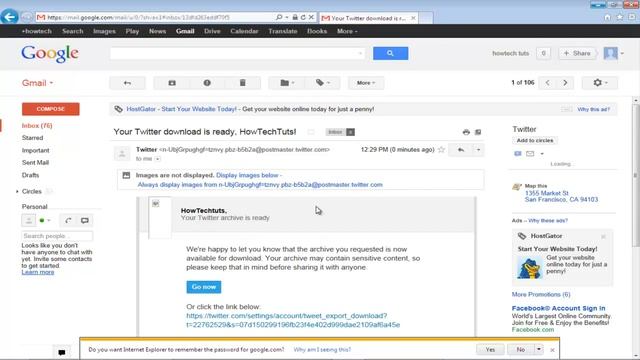This screenshot has width=640, height=360.
Task: Click the phone call icon in chat panel
Action: 68,220
